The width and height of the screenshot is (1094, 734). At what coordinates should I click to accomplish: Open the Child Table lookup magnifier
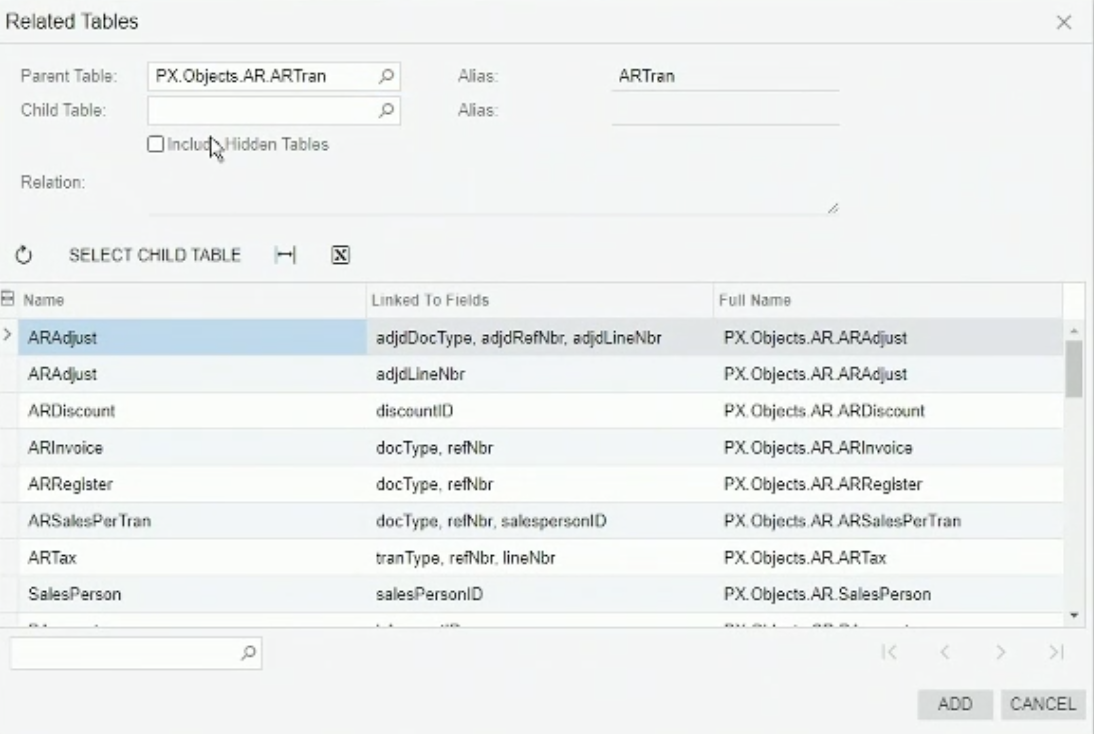click(386, 110)
